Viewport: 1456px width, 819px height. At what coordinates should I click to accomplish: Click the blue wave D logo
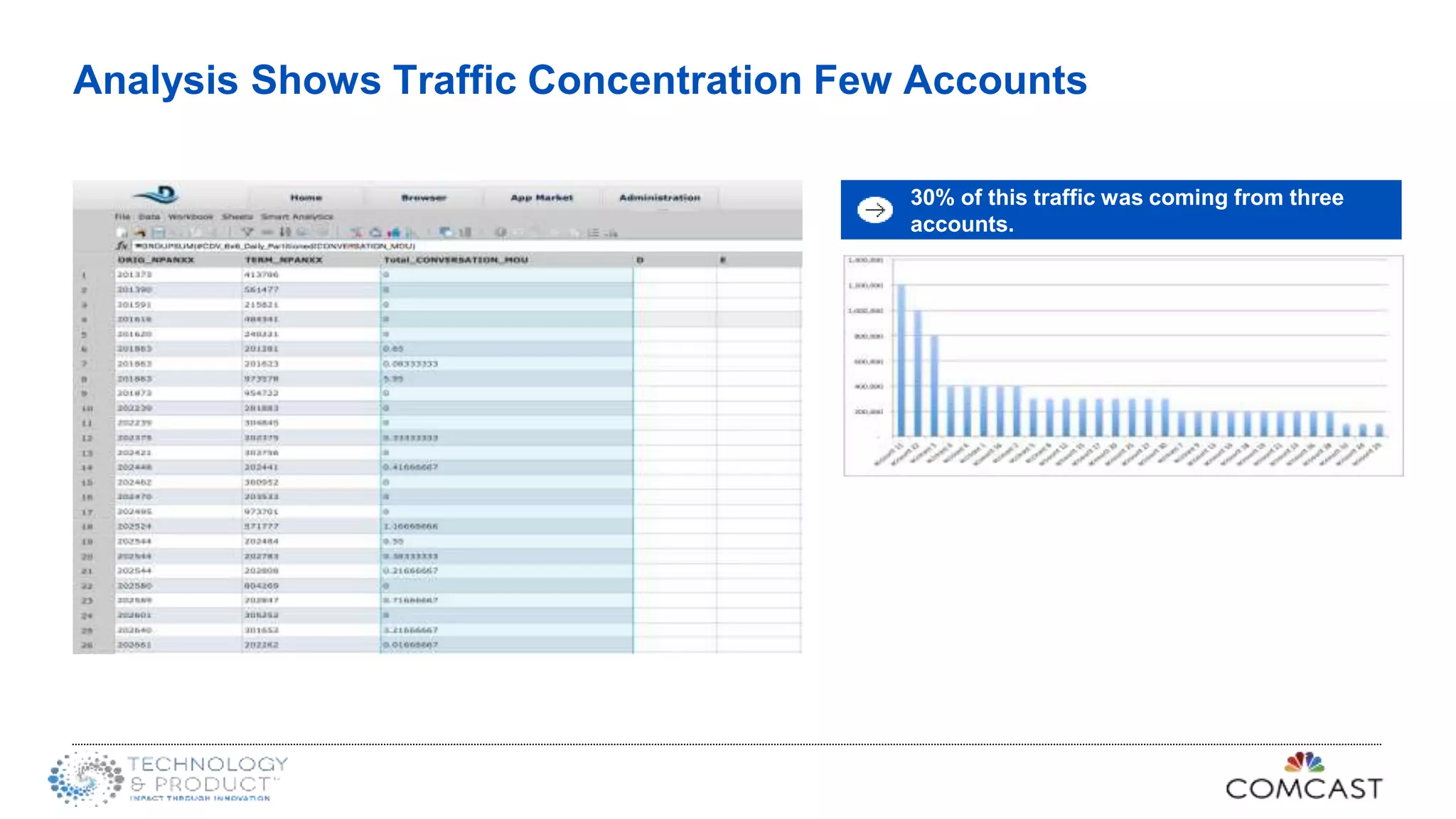[x=157, y=194]
